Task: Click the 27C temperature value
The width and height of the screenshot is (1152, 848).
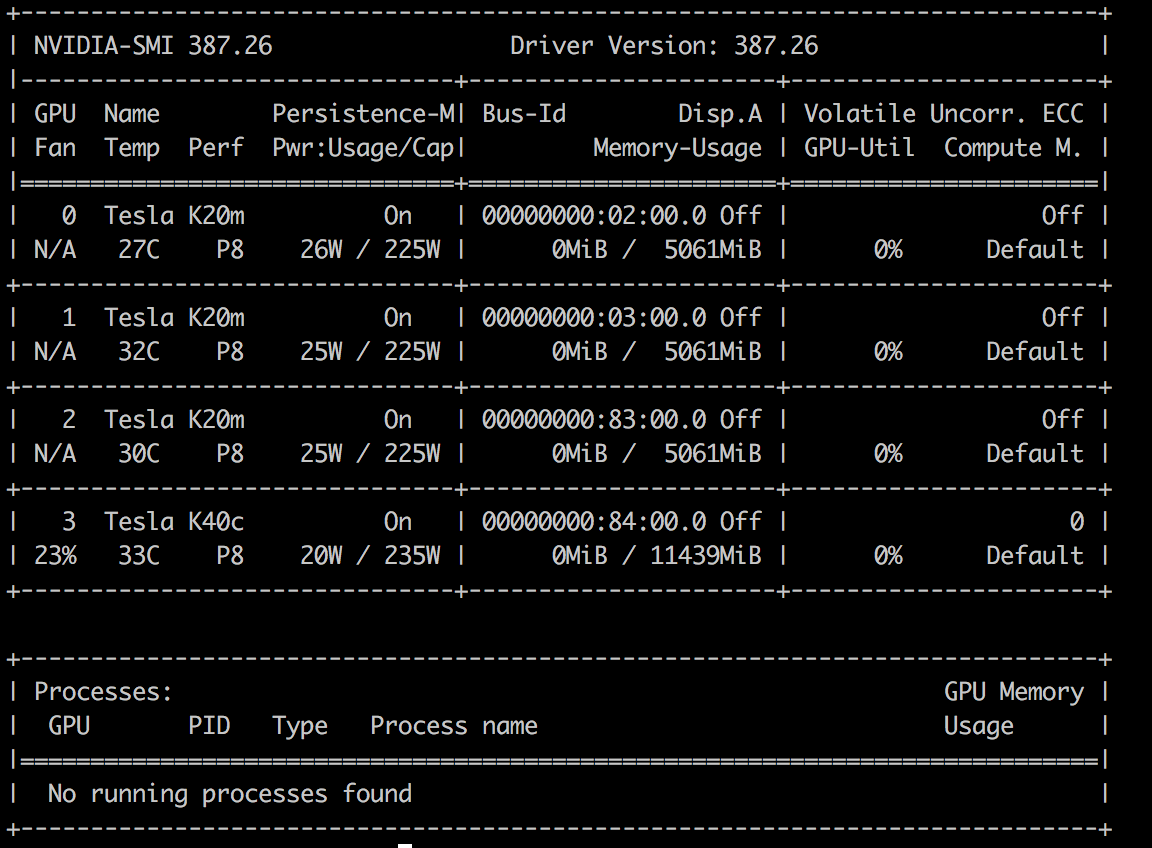Action: click(139, 251)
